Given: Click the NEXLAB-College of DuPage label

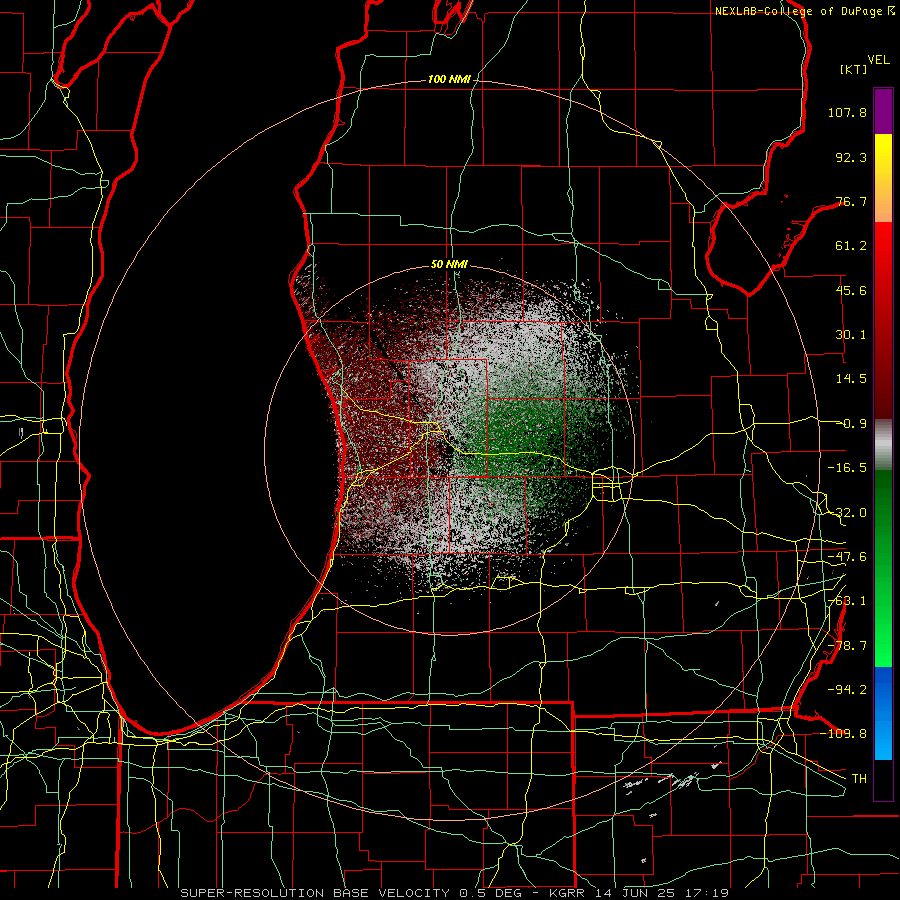Looking at the screenshot, I should coord(799,11).
